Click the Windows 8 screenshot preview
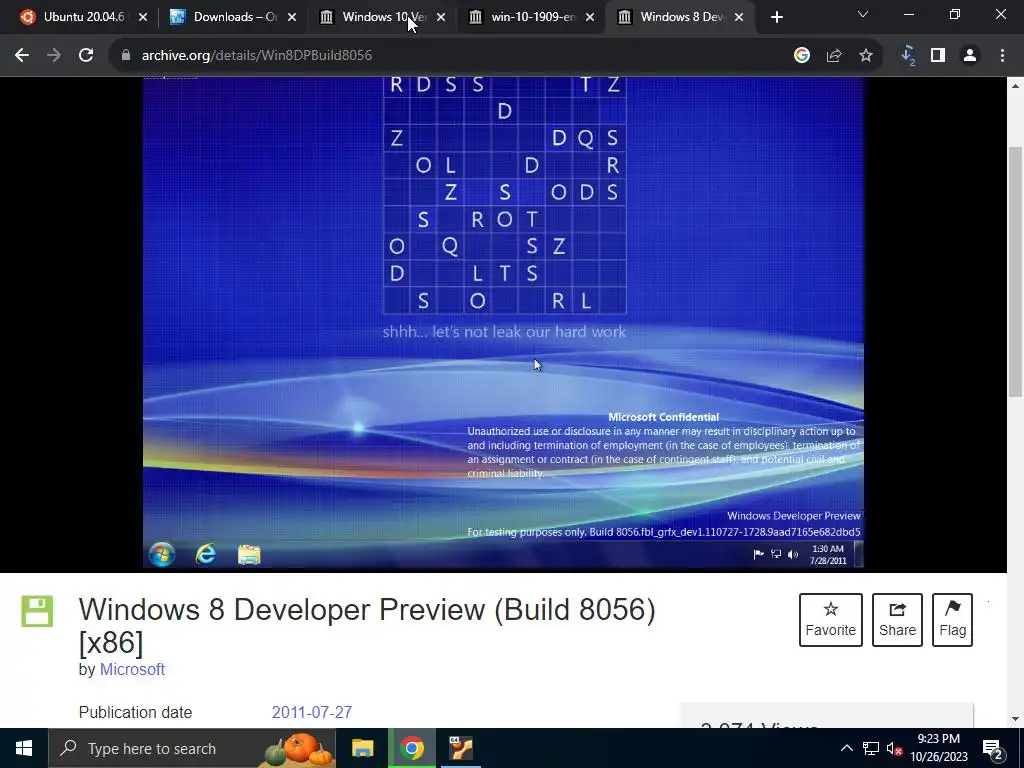The width and height of the screenshot is (1024, 768). tap(504, 323)
